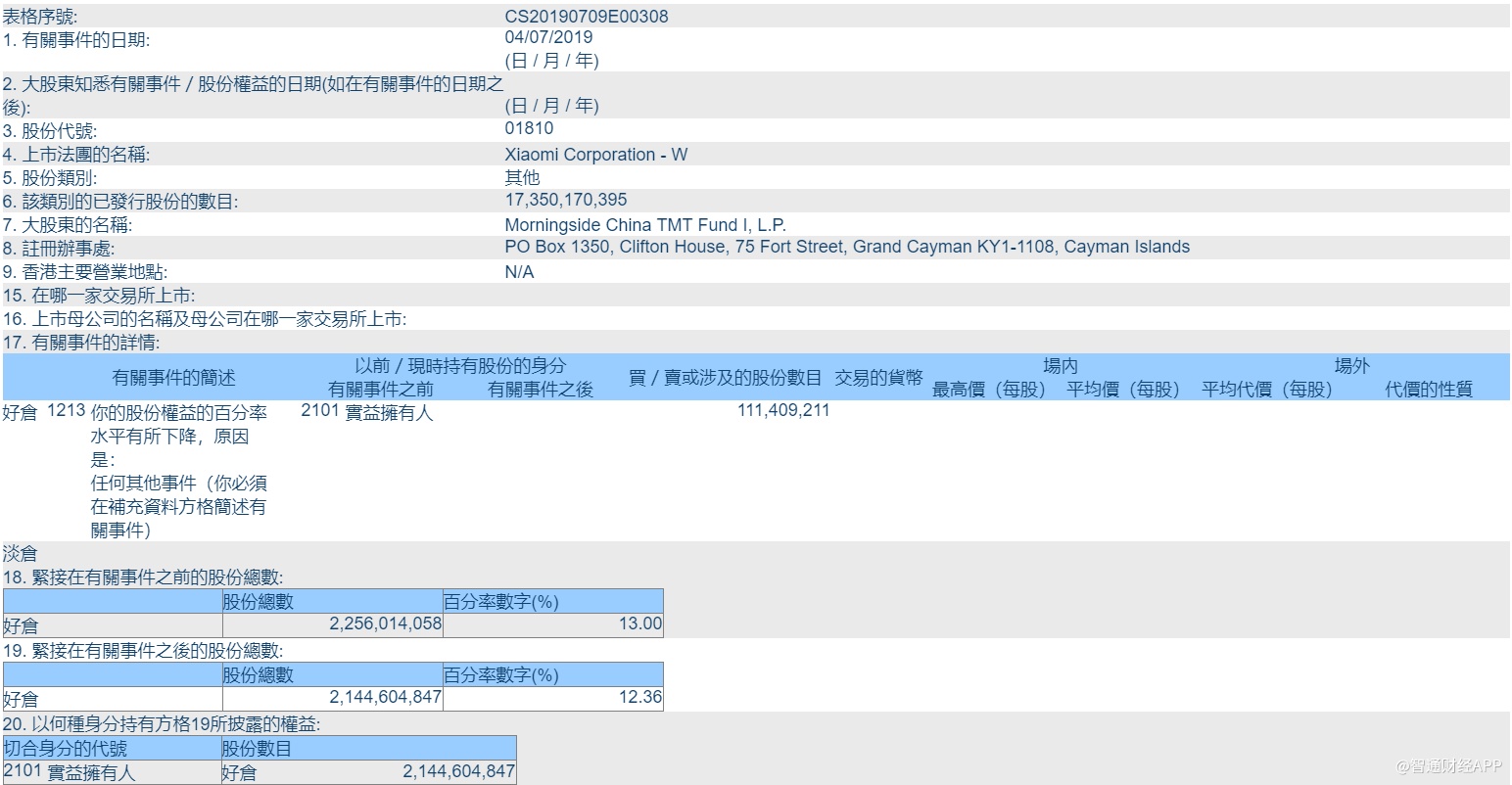This screenshot has height=785, width=1512.
Task: Click event code 1213
Action: [x=67, y=411]
